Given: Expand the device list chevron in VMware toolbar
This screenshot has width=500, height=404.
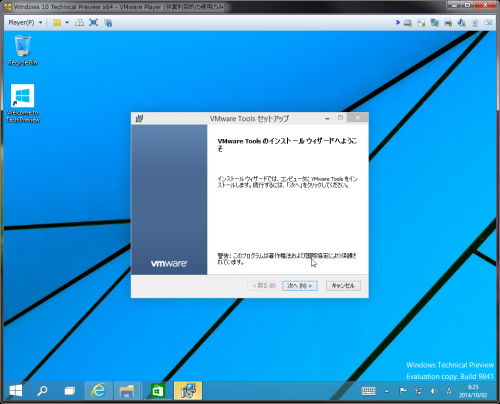Looking at the screenshot, I should click(x=398, y=22).
